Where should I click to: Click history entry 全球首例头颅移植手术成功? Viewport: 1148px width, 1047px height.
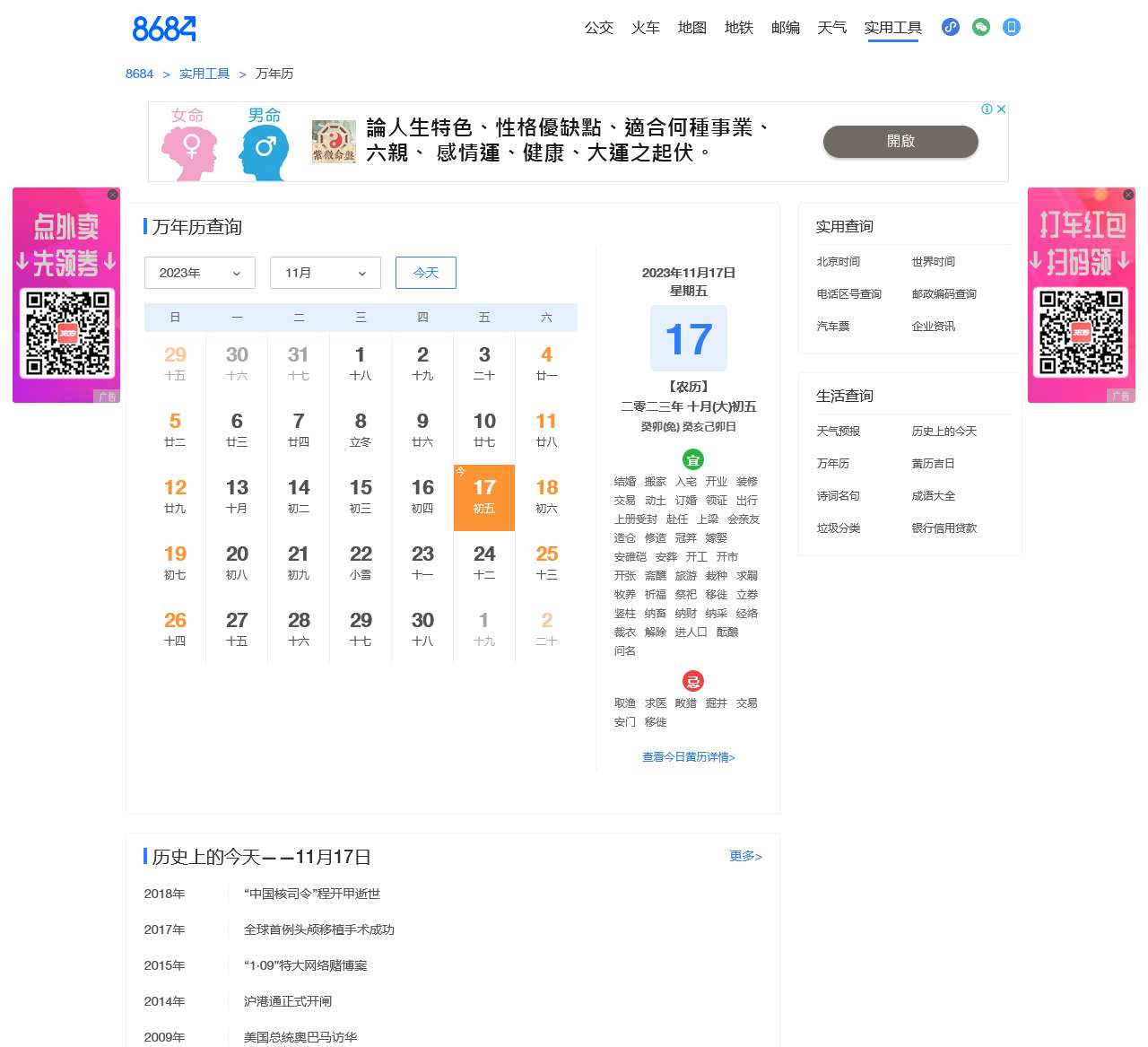[x=319, y=929]
